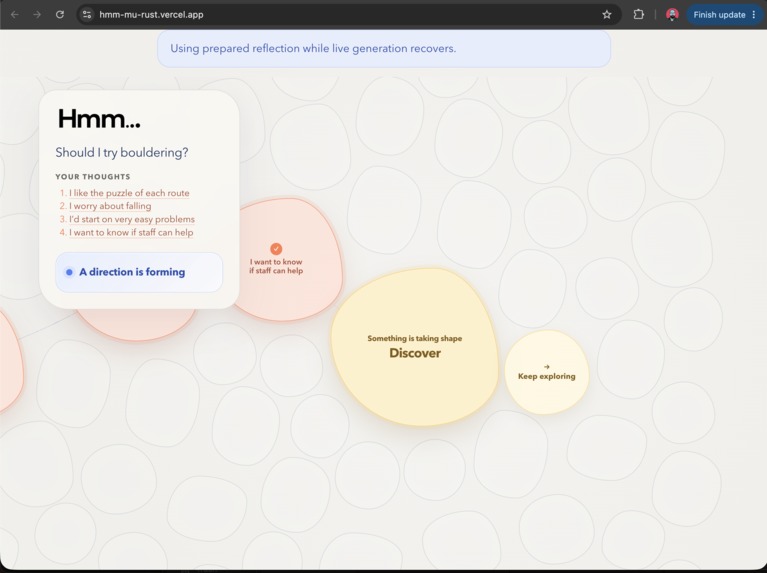Click the question 'Should I try bouldering?'
The image size is (767, 573).
point(122,153)
